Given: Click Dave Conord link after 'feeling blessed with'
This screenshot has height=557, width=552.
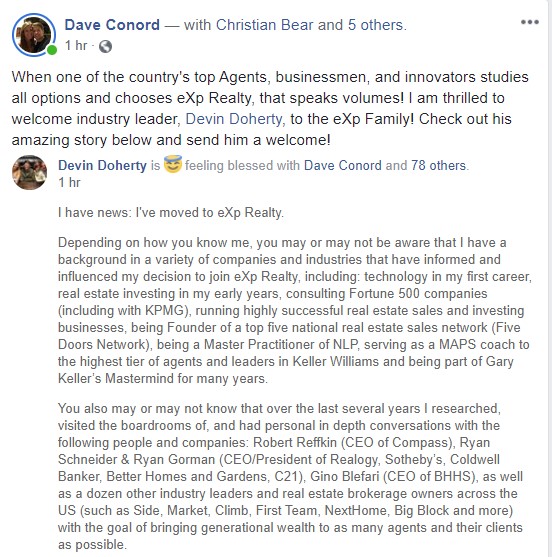Looking at the screenshot, I should pyautogui.click(x=342, y=166).
